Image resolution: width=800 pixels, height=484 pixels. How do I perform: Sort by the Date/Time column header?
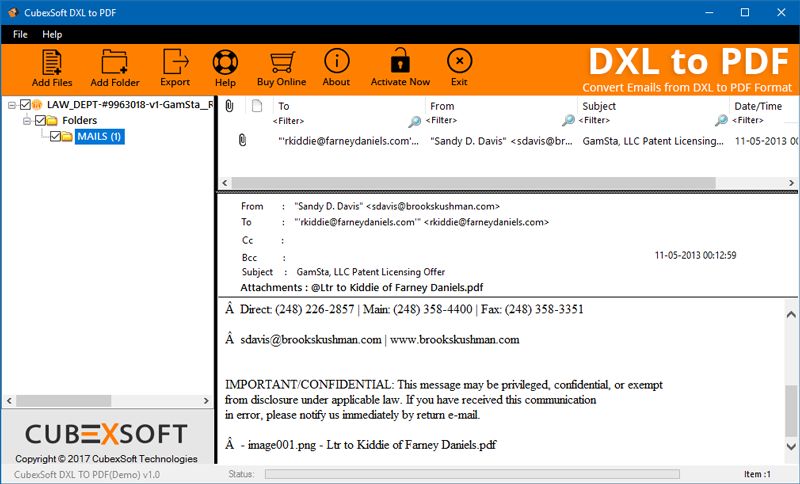(758, 106)
